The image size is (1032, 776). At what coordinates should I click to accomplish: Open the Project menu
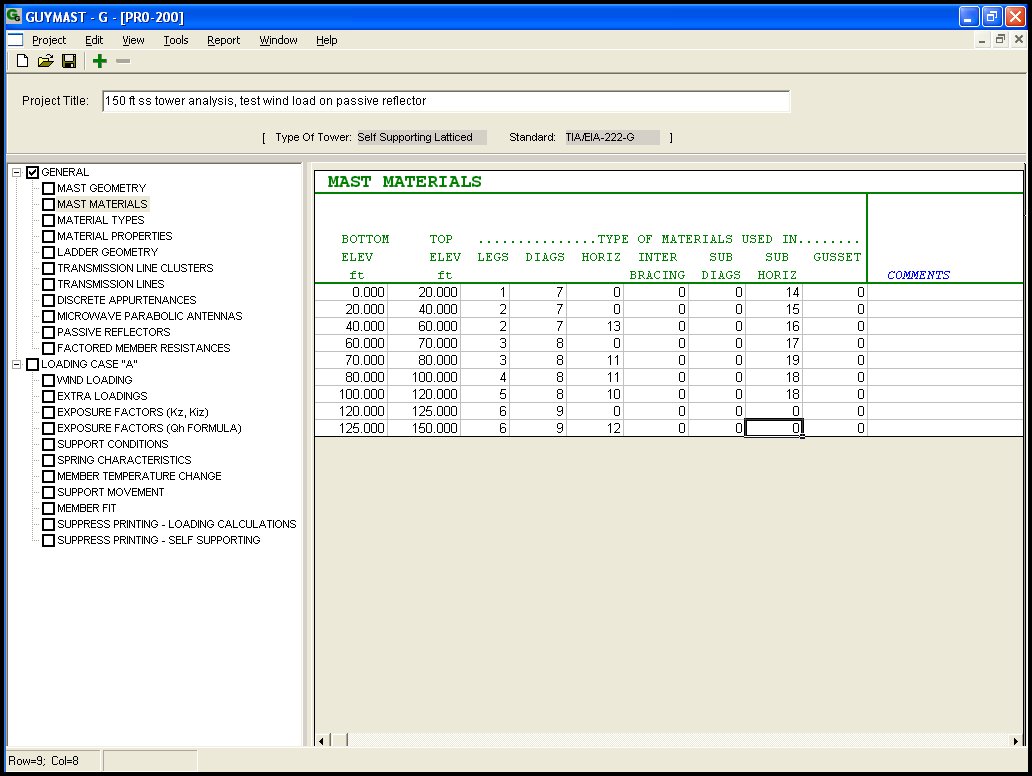pos(49,40)
